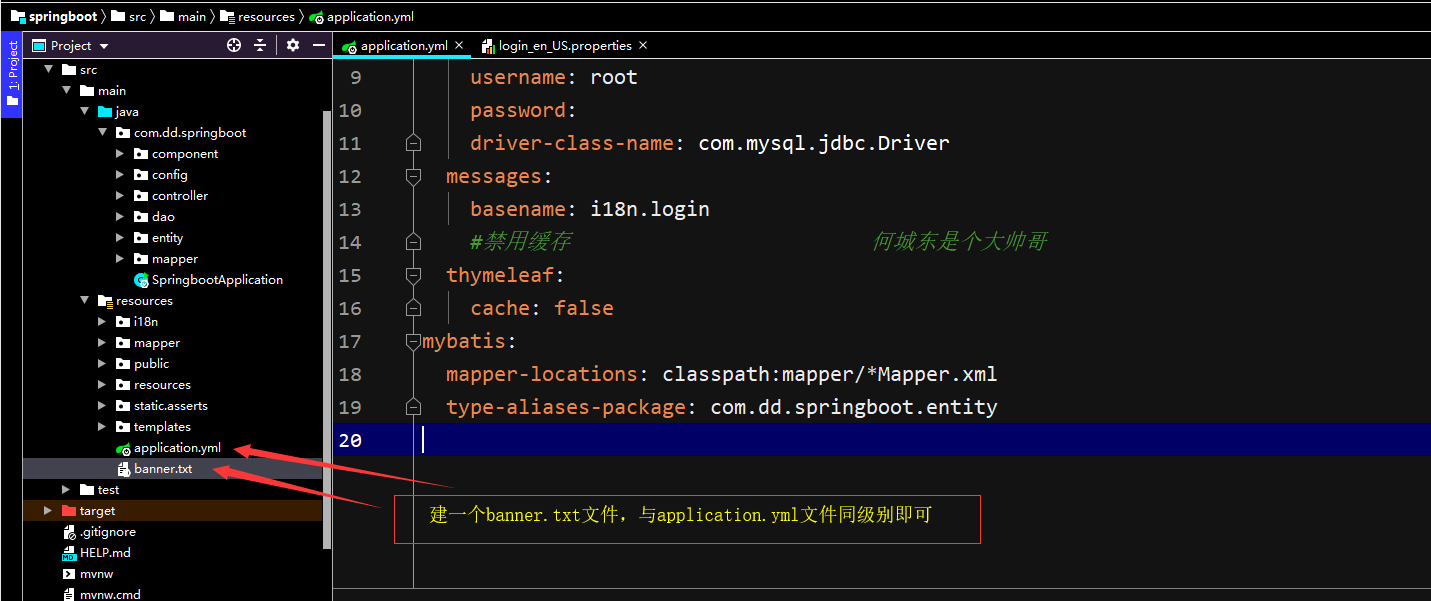Viewport: 1431px width, 601px height.
Task: Click line number 20 in the editor gutter
Action: pyautogui.click(x=350, y=440)
